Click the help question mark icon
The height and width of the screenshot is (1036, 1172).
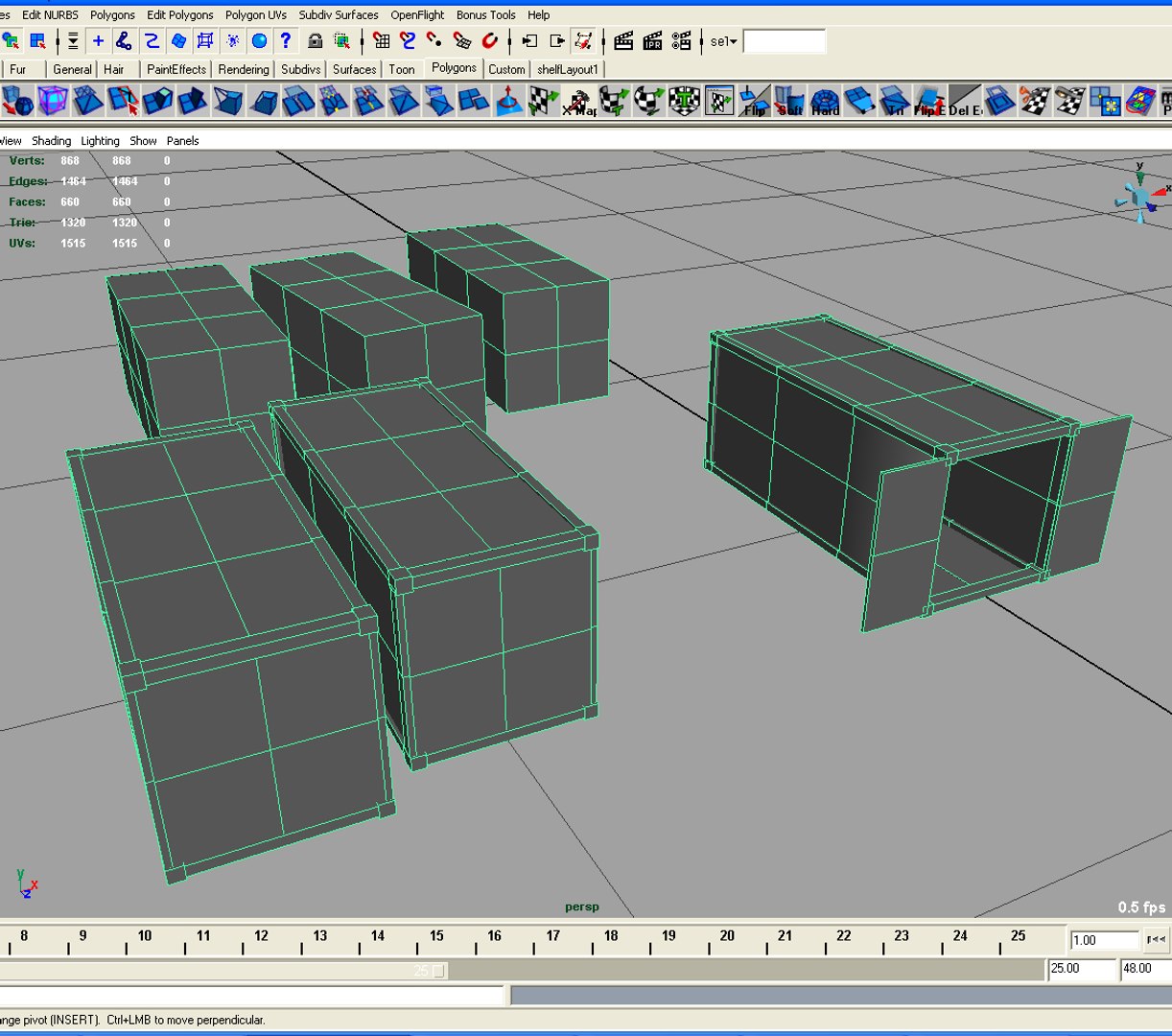[285, 40]
